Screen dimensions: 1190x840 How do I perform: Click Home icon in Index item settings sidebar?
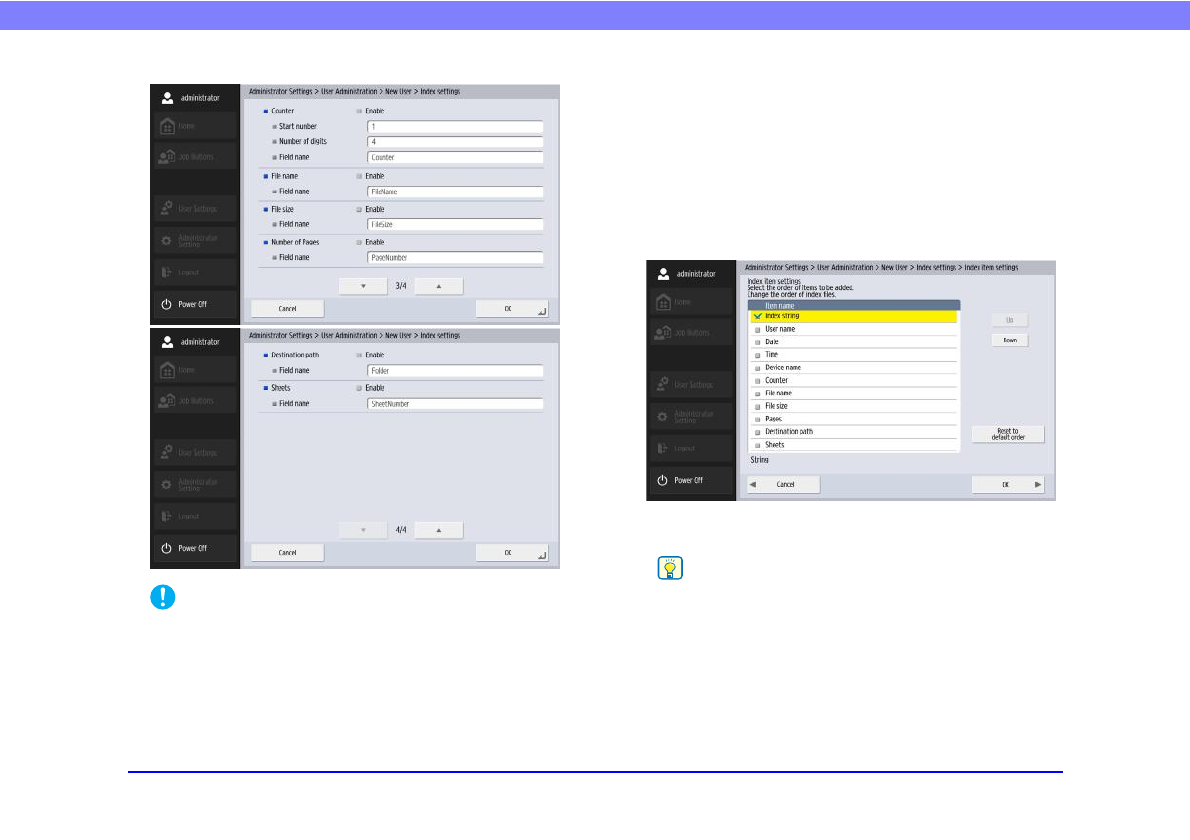662,303
